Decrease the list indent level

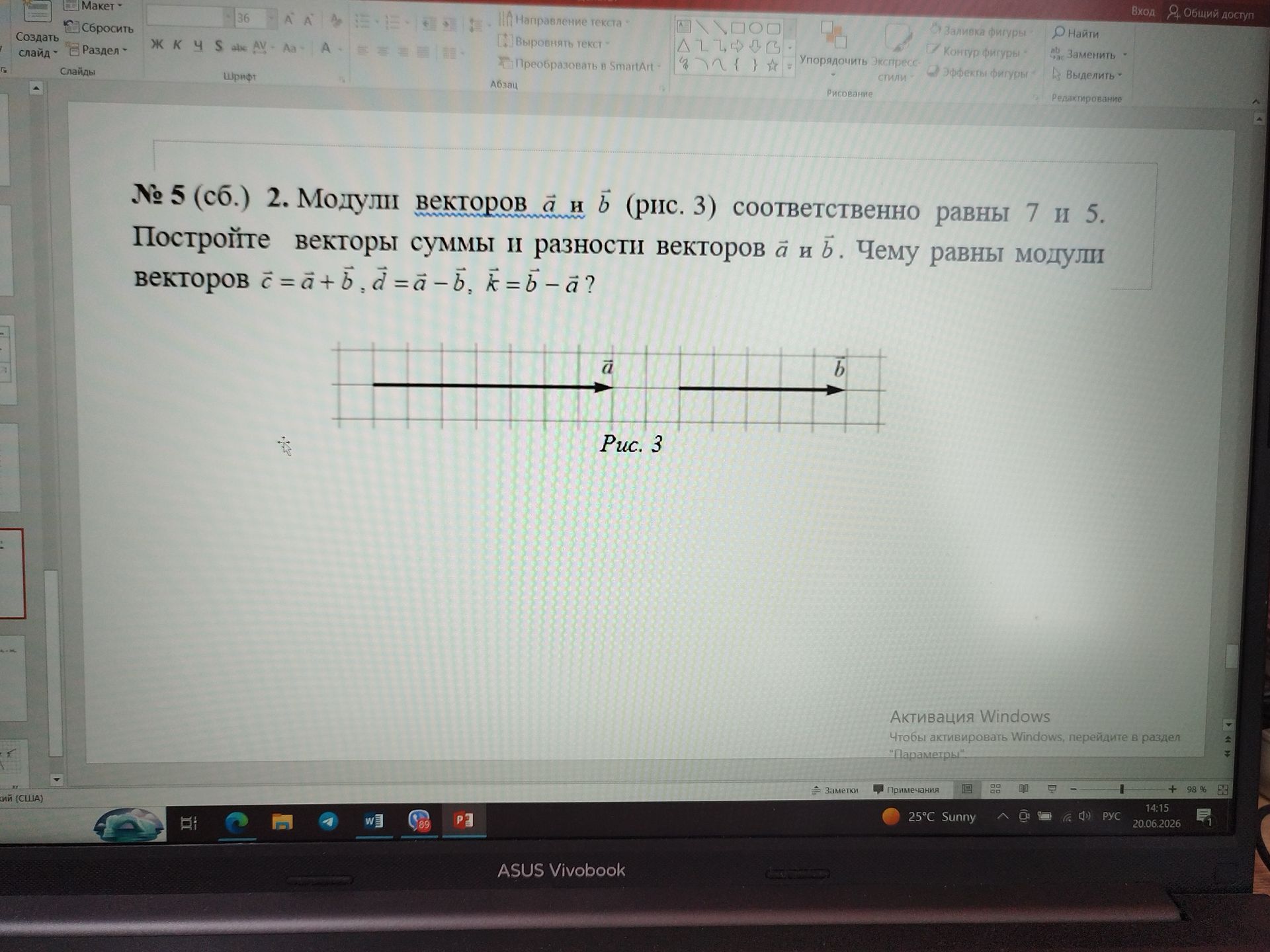(429, 24)
